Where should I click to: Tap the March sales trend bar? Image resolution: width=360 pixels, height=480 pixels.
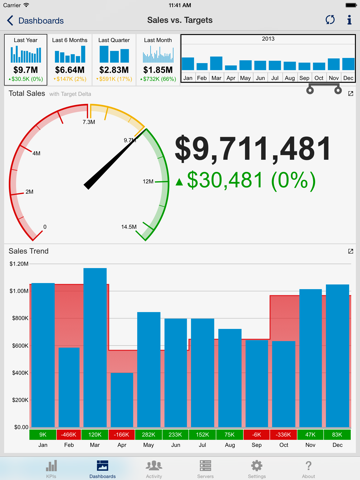(x=95, y=347)
